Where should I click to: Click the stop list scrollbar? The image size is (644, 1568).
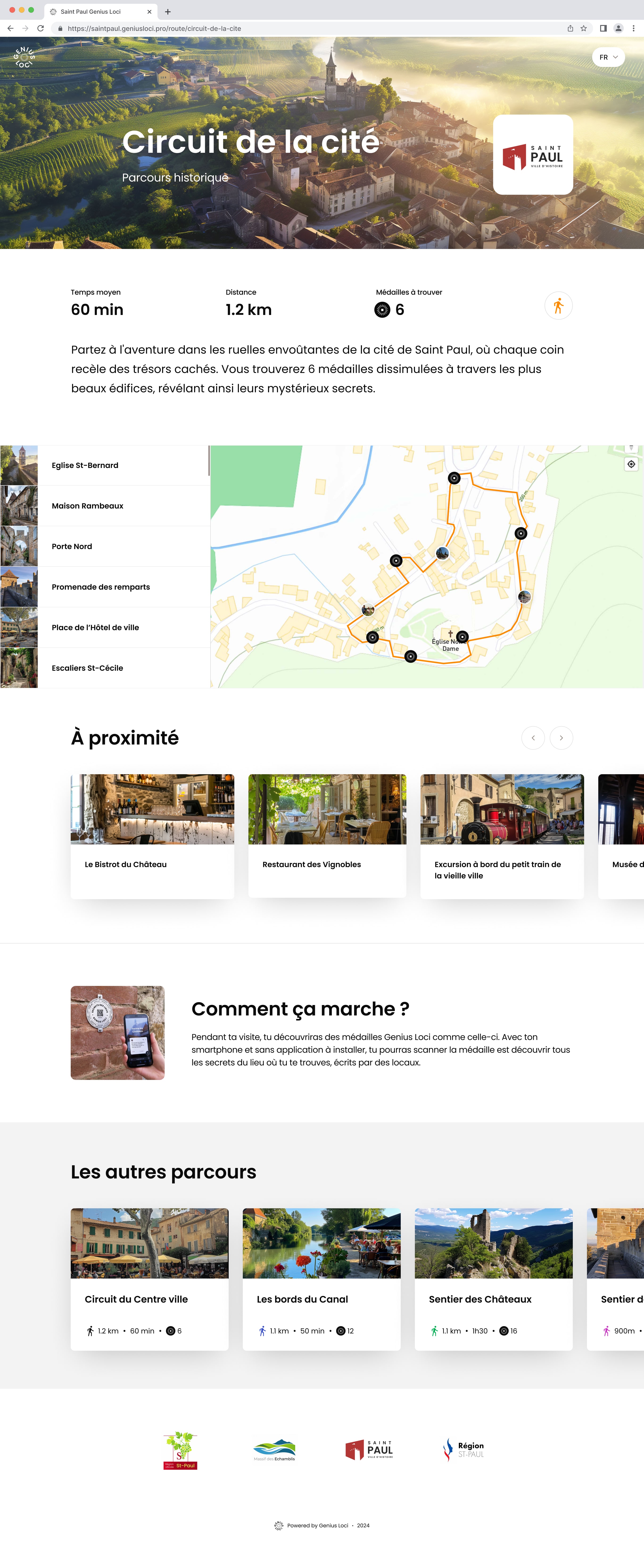coord(209,461)
